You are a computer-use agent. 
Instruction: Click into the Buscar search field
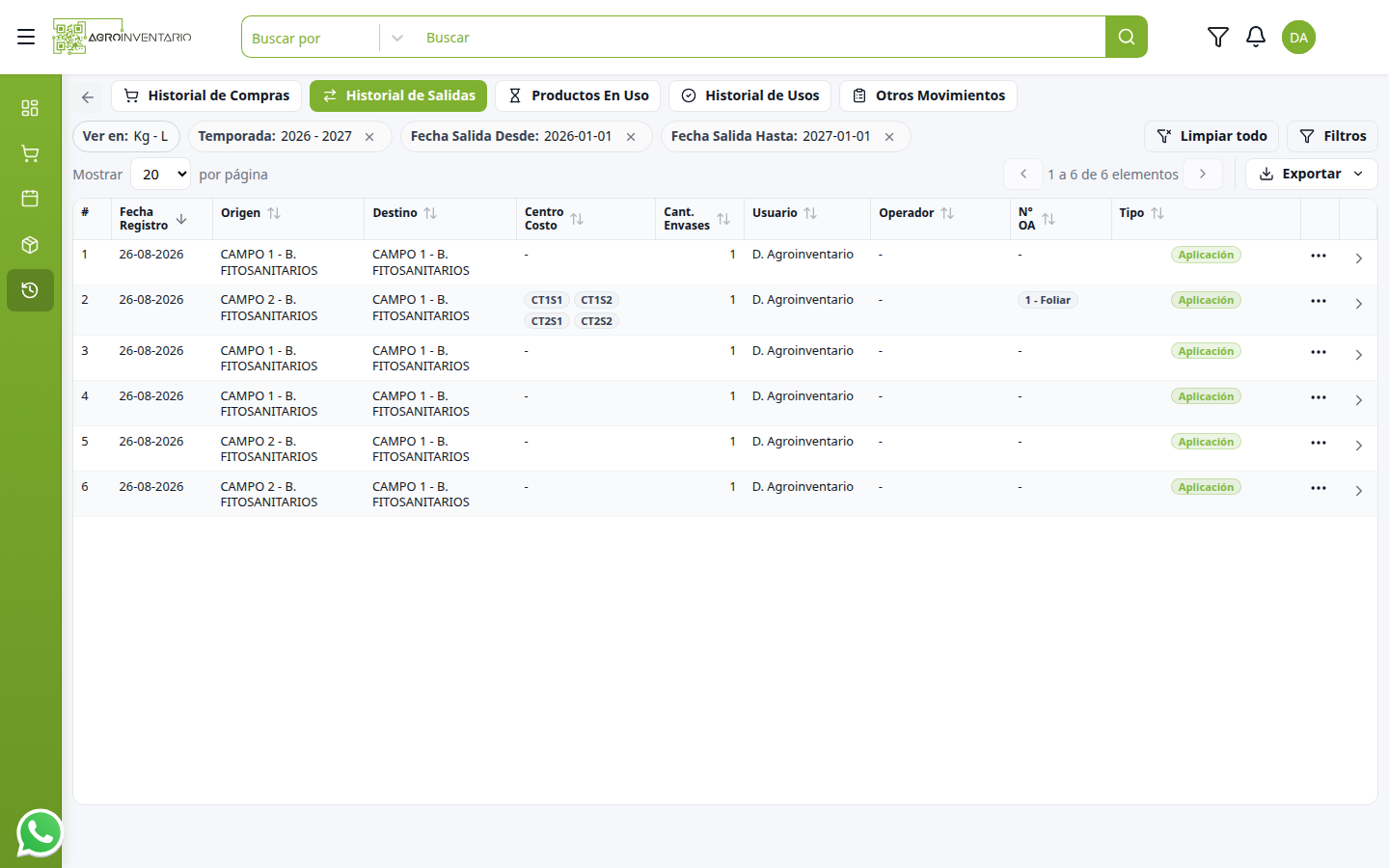tap(760, 38)
